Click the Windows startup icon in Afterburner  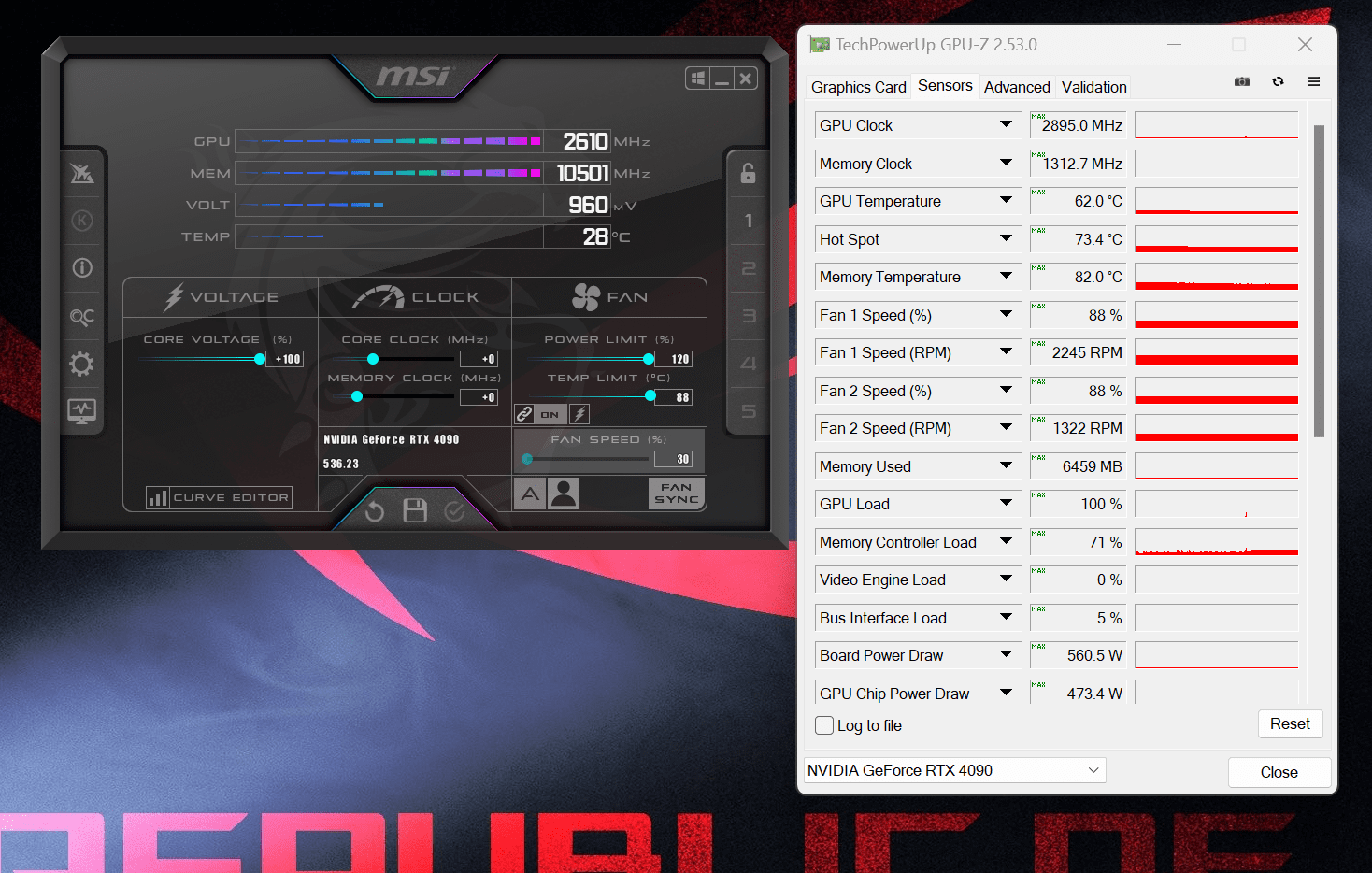pos(697,79)
